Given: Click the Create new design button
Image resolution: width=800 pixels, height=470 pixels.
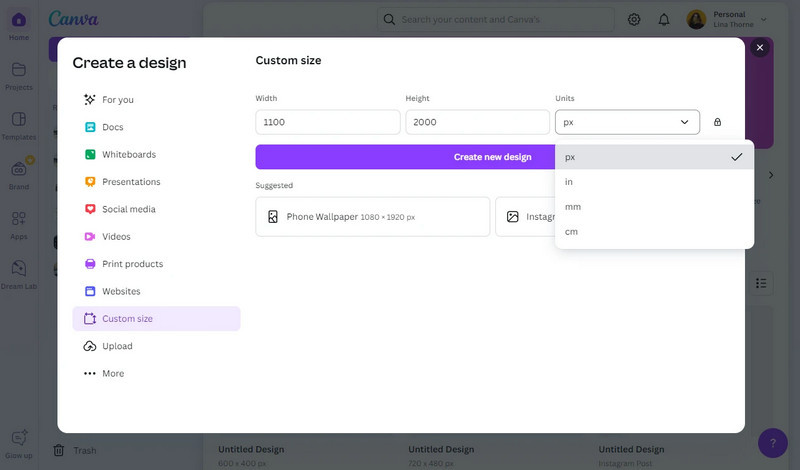Looking at the screenshot, I should pyautogui.click(x=492, y=157).
